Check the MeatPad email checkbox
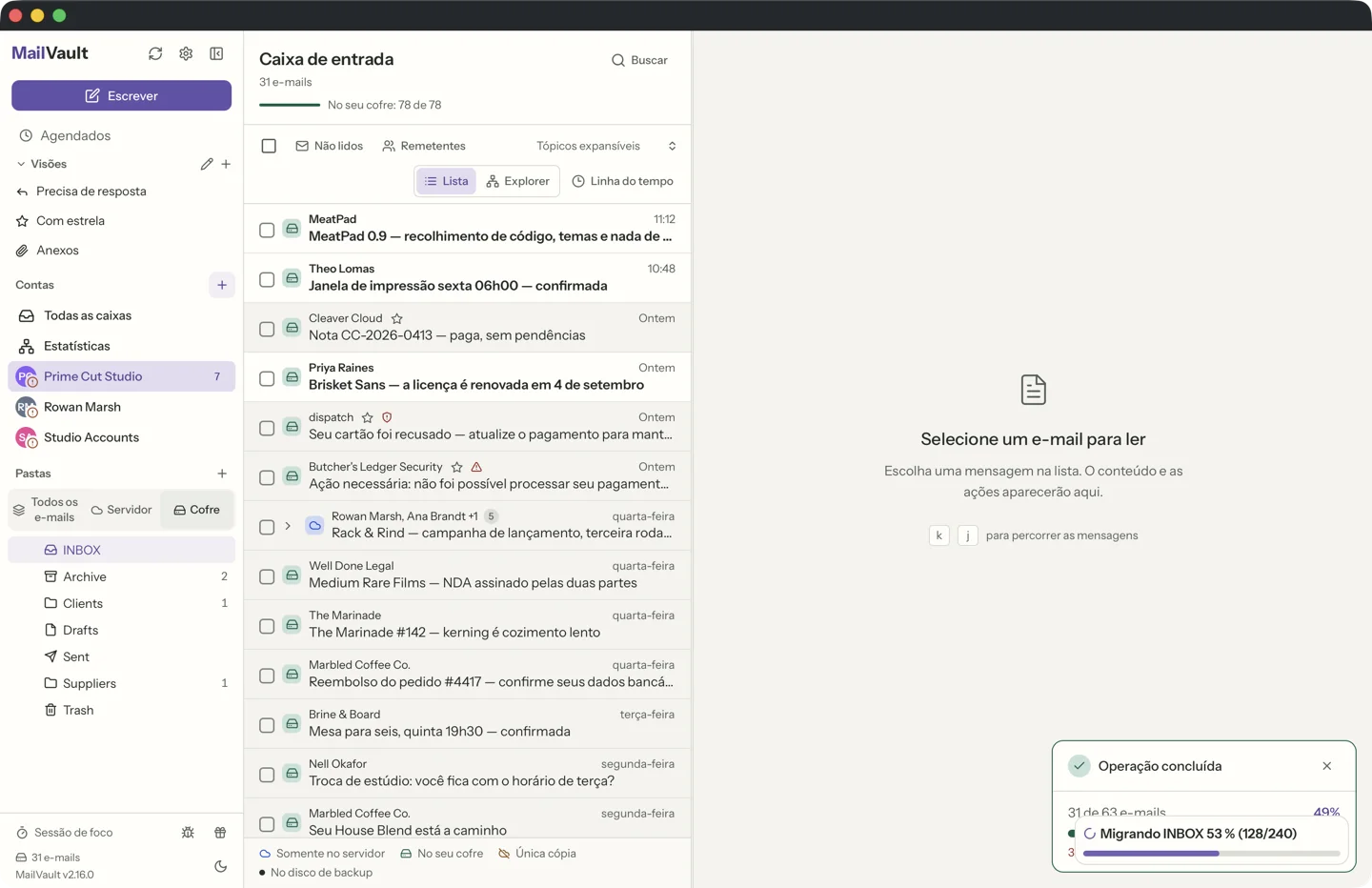 pyautogui.click(x=267, y=230)
